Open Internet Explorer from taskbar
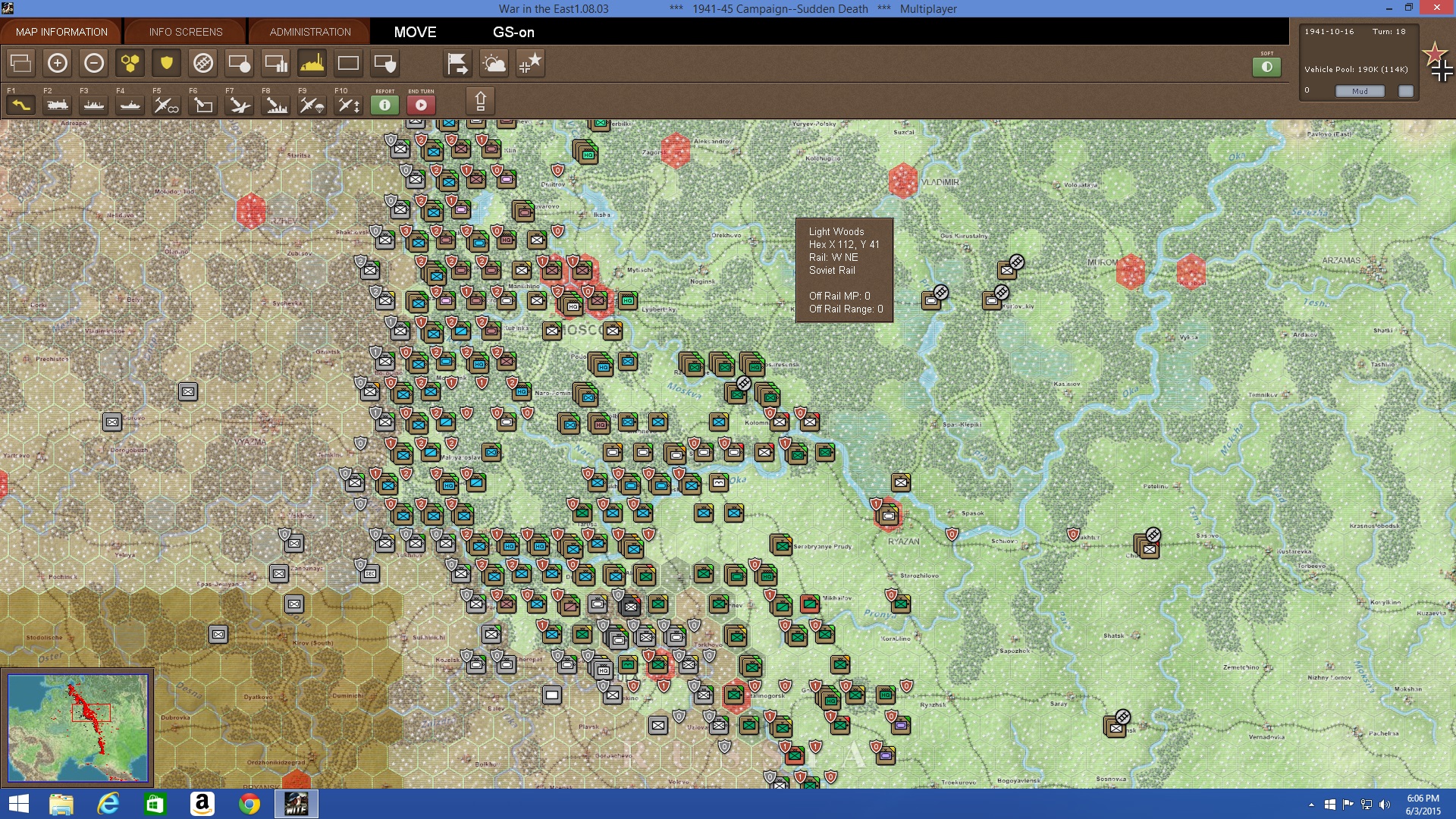1456x819 pixels. tap(108, 804)
